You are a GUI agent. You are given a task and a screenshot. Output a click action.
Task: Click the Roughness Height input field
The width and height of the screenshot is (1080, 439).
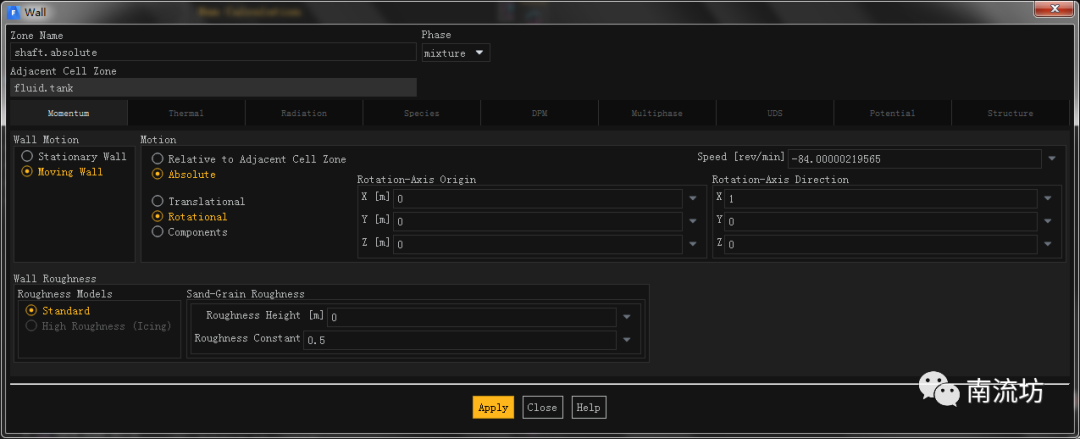coord(472,317)
